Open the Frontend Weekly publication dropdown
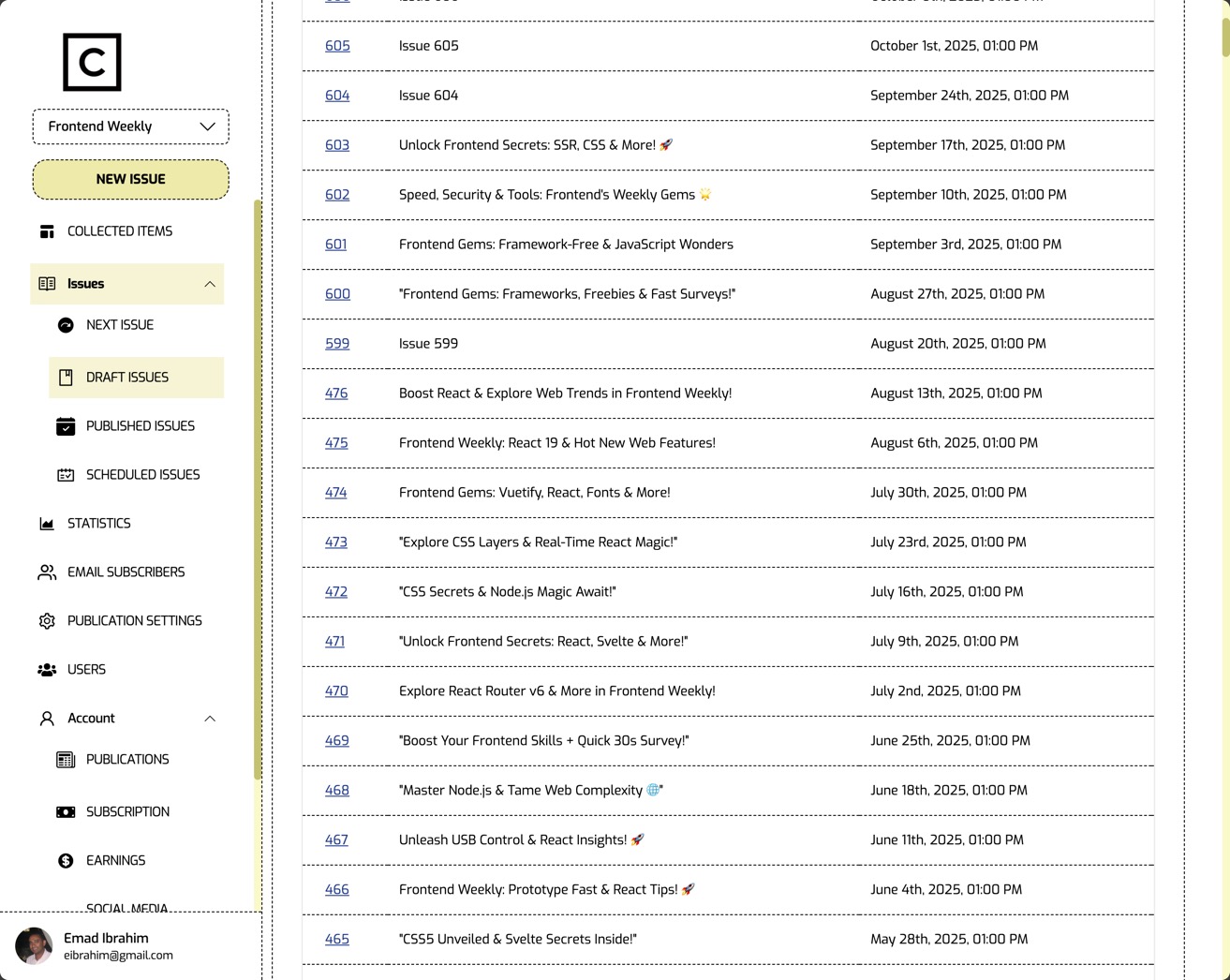1230x980 pixels. (130, 126)
